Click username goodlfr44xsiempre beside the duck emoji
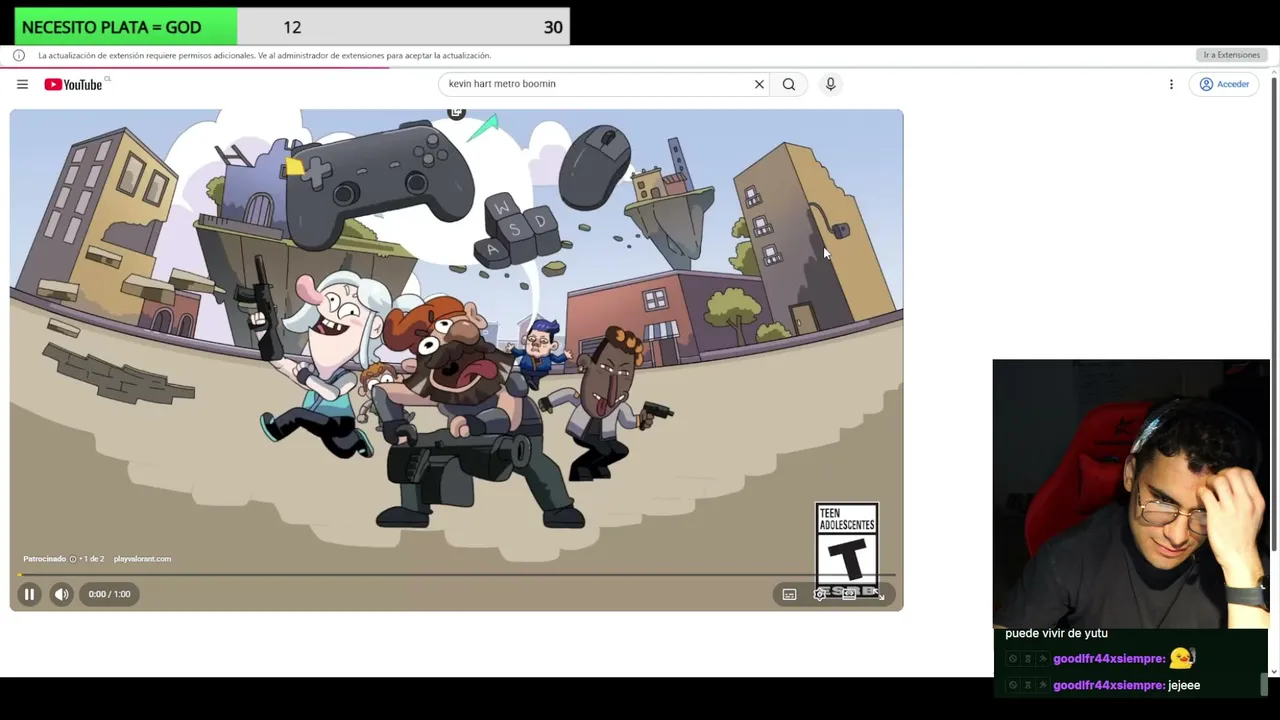This screenshot has height=720, width=1280. 1109,659
